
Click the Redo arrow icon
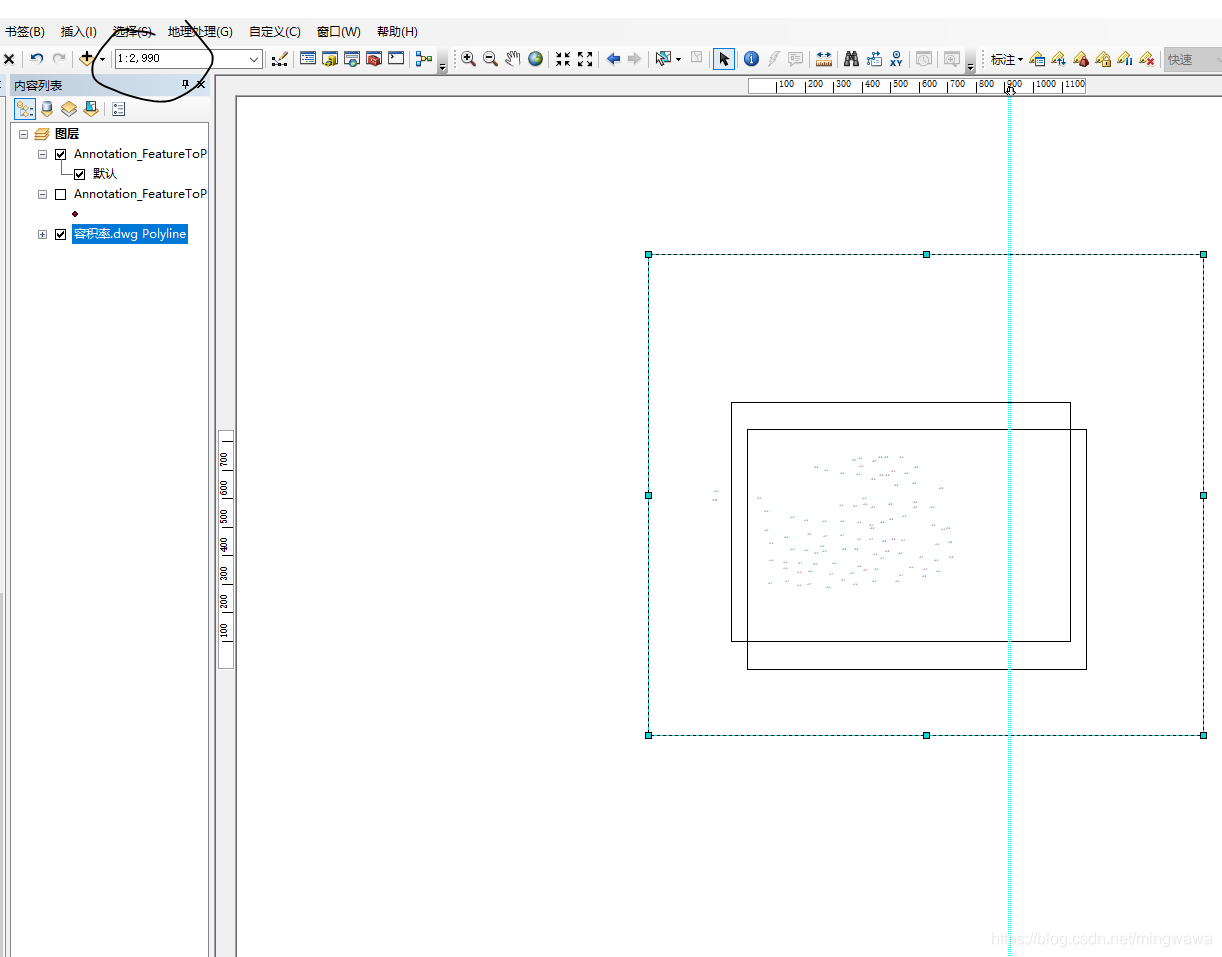point(59,59)
